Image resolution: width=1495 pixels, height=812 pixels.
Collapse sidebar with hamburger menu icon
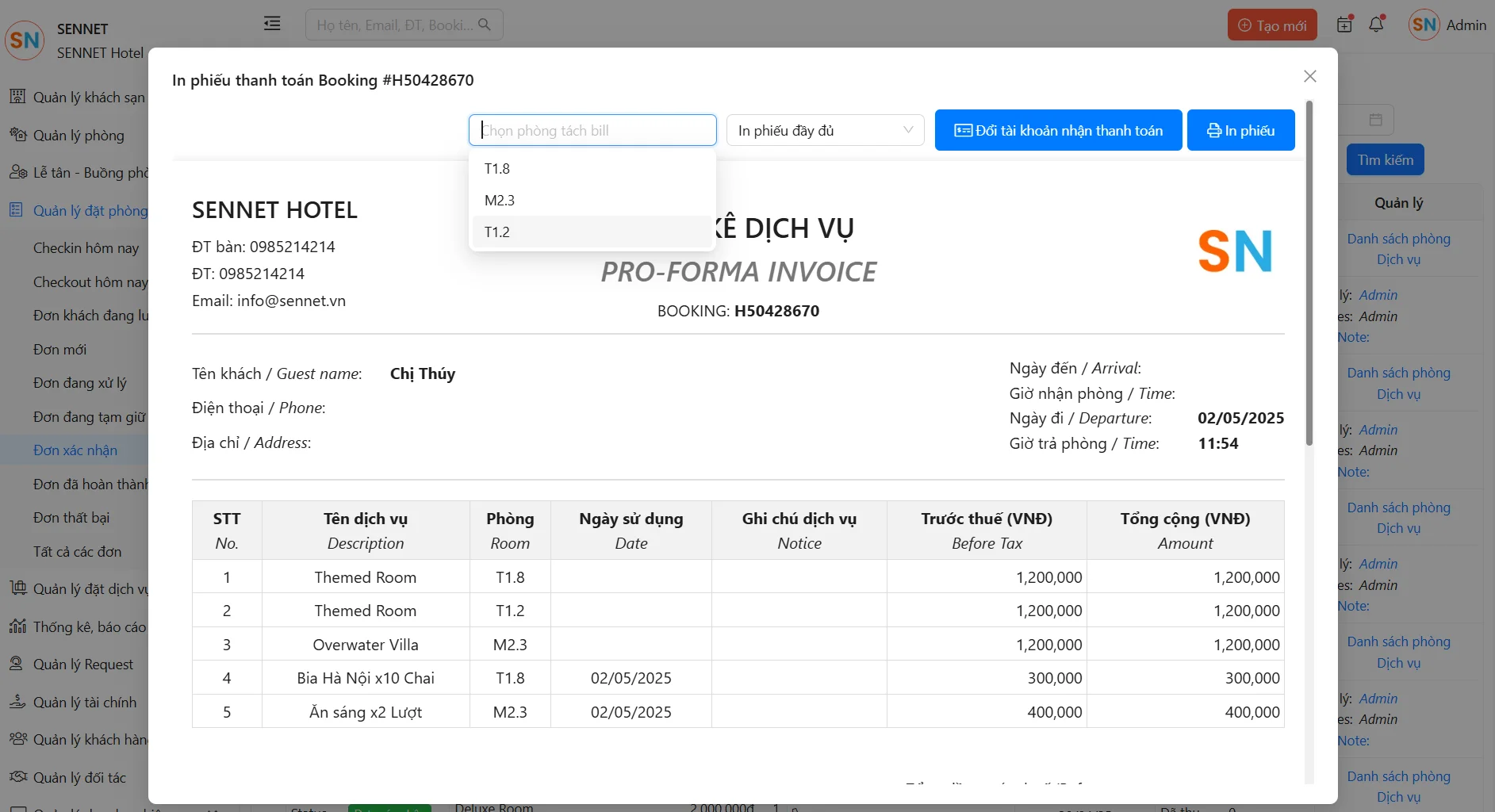[272, 24]
